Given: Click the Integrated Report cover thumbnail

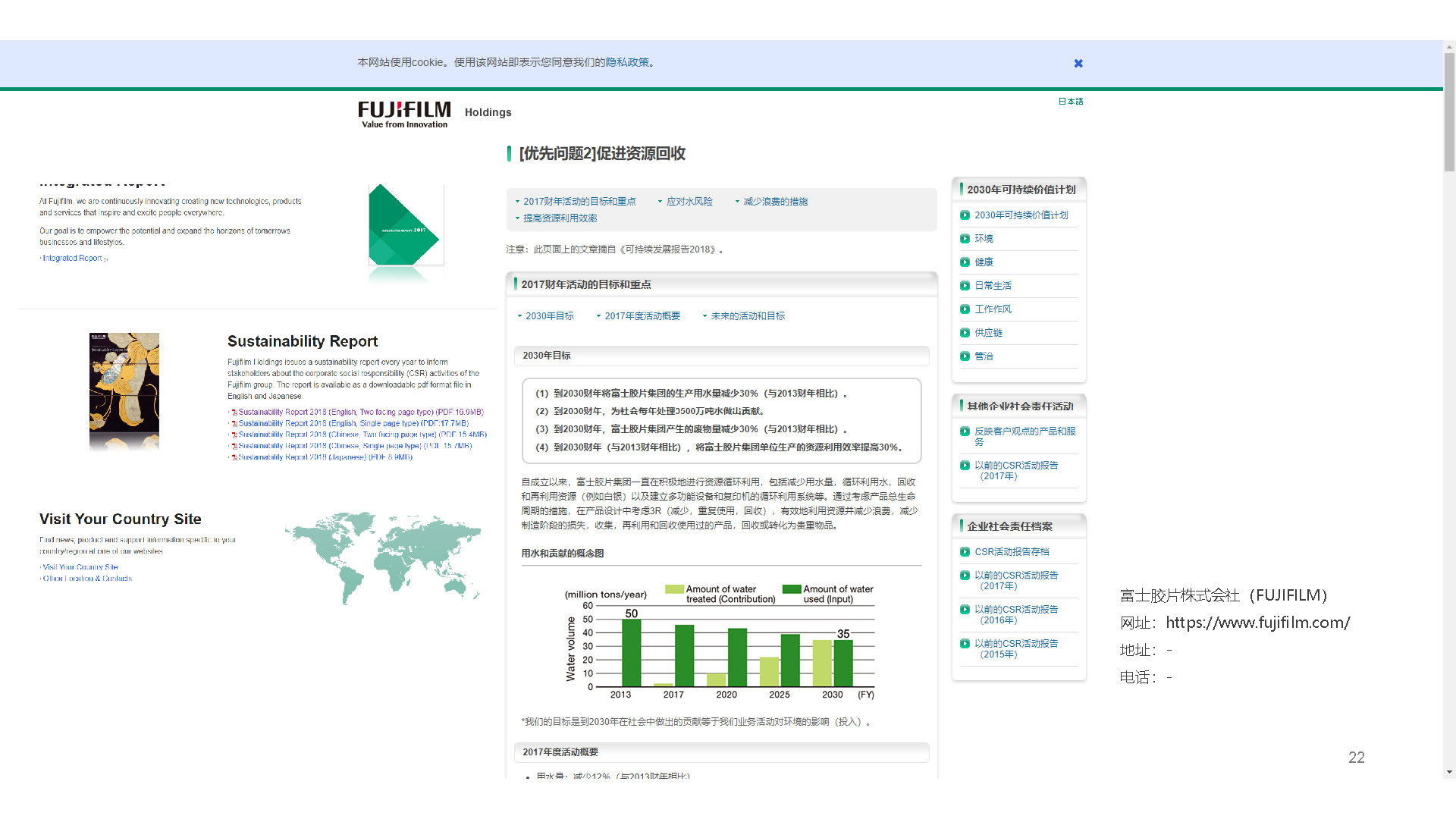Looking at the screenshot, I should pyautogui.click(x=404, y=225).
